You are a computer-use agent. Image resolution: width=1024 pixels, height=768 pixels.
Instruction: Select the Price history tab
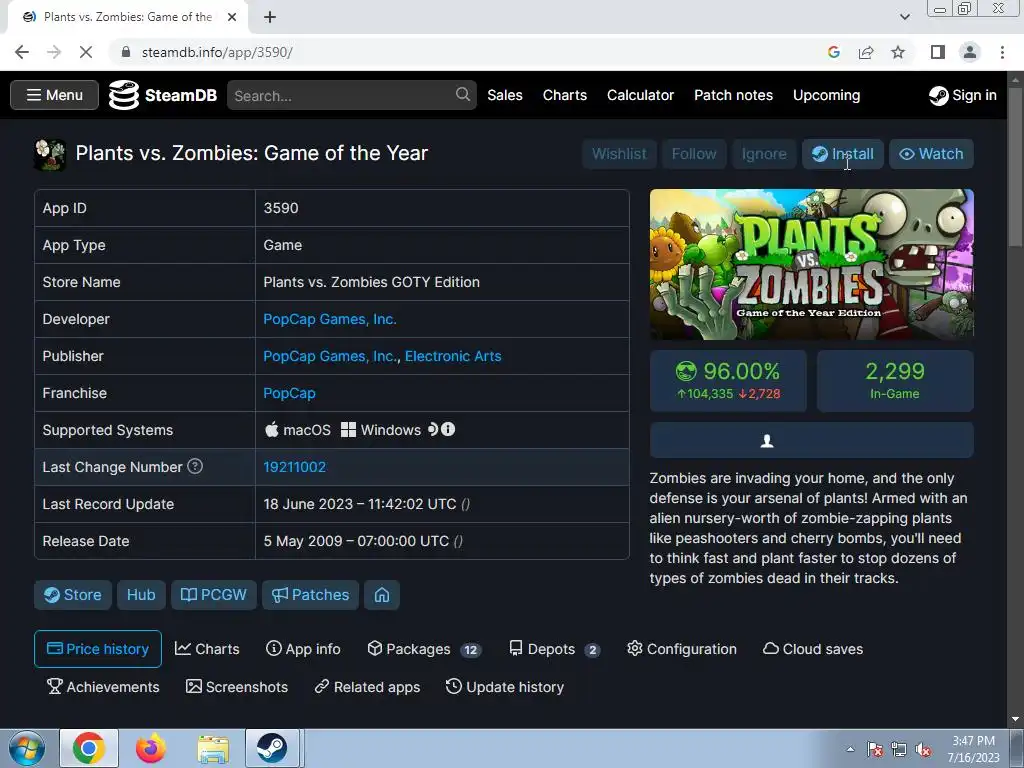tap(98, 649)
